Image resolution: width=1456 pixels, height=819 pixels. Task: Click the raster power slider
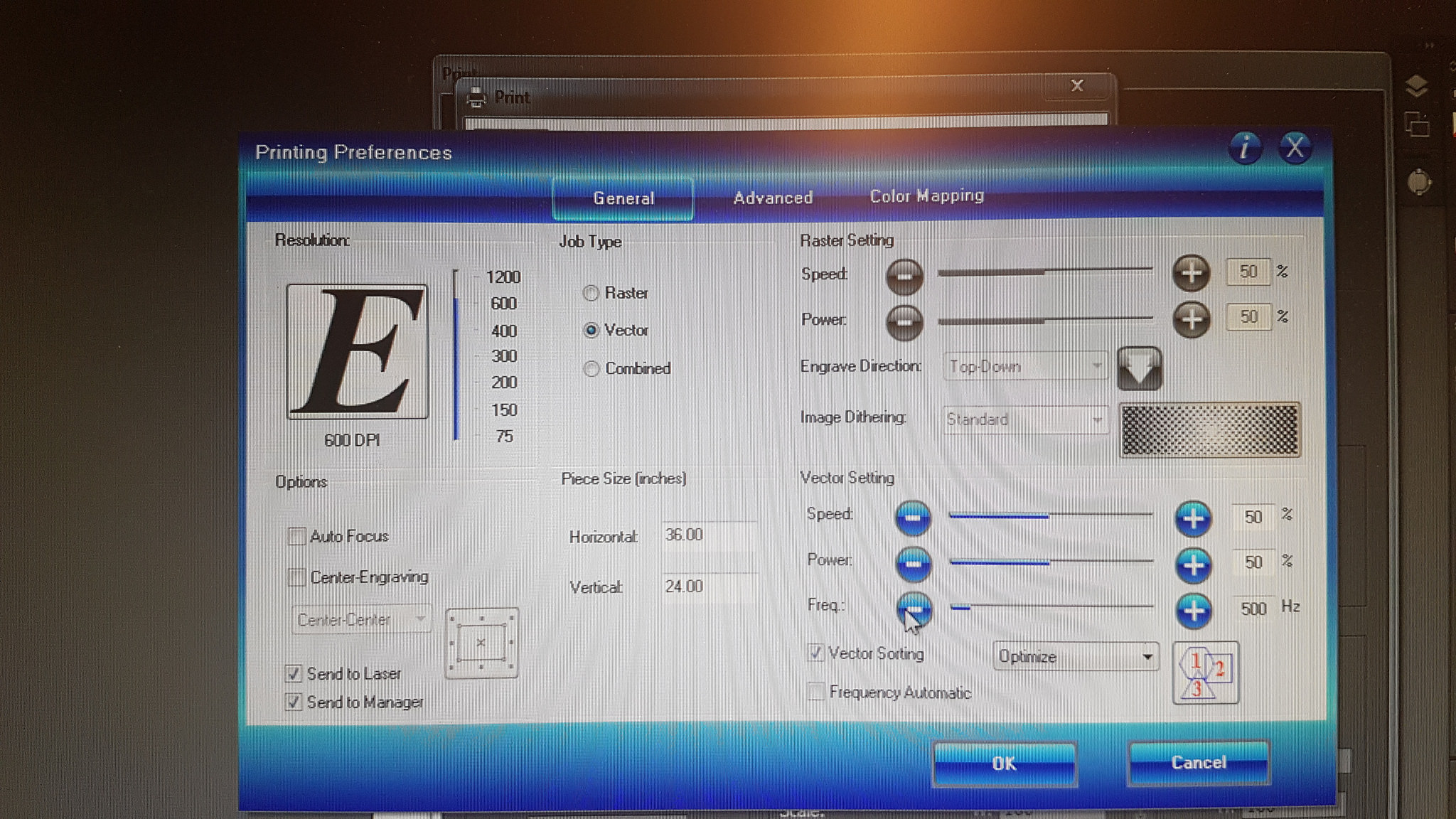tap(1045, 319)
